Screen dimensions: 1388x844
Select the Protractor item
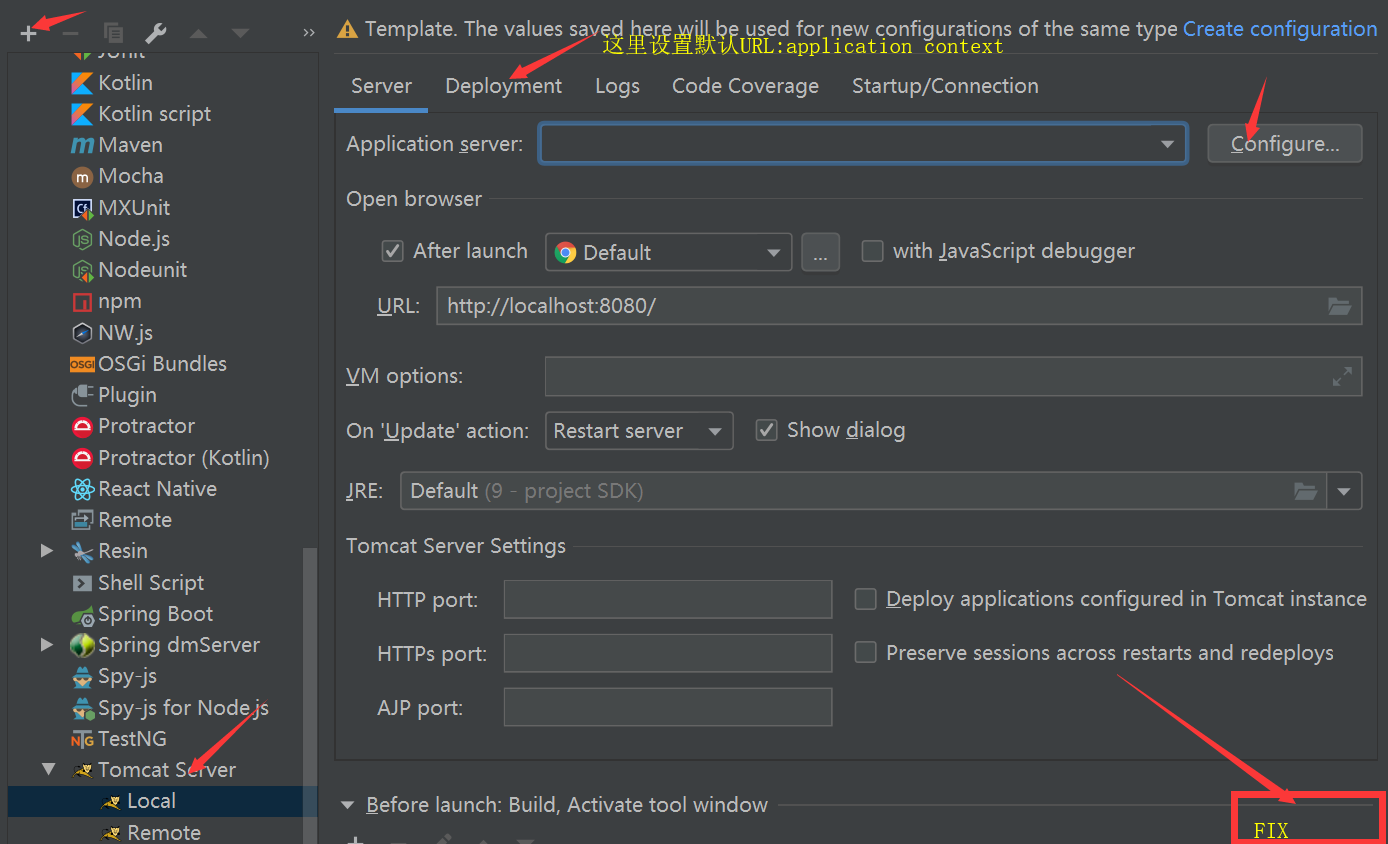click(146, 426)
